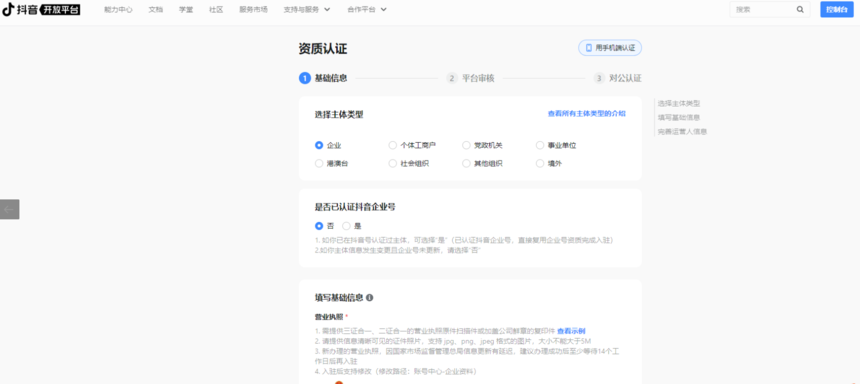
Task: Click the step 1 基础信息 circle
Action: 304,78
